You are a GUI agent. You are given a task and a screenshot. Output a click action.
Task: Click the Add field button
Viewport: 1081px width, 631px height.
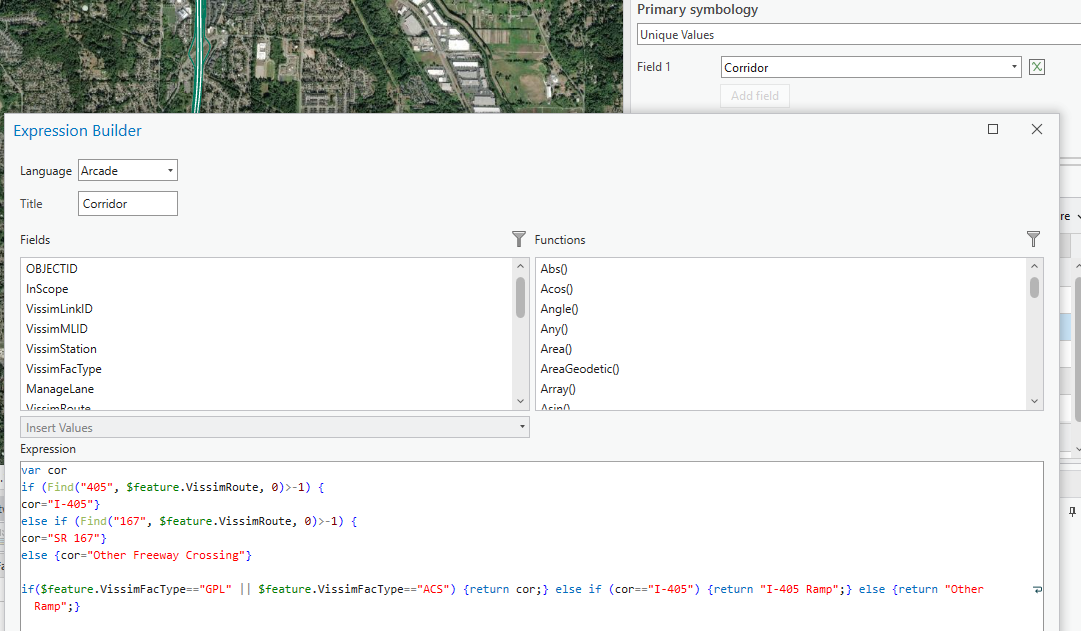[x=755, y=96]
